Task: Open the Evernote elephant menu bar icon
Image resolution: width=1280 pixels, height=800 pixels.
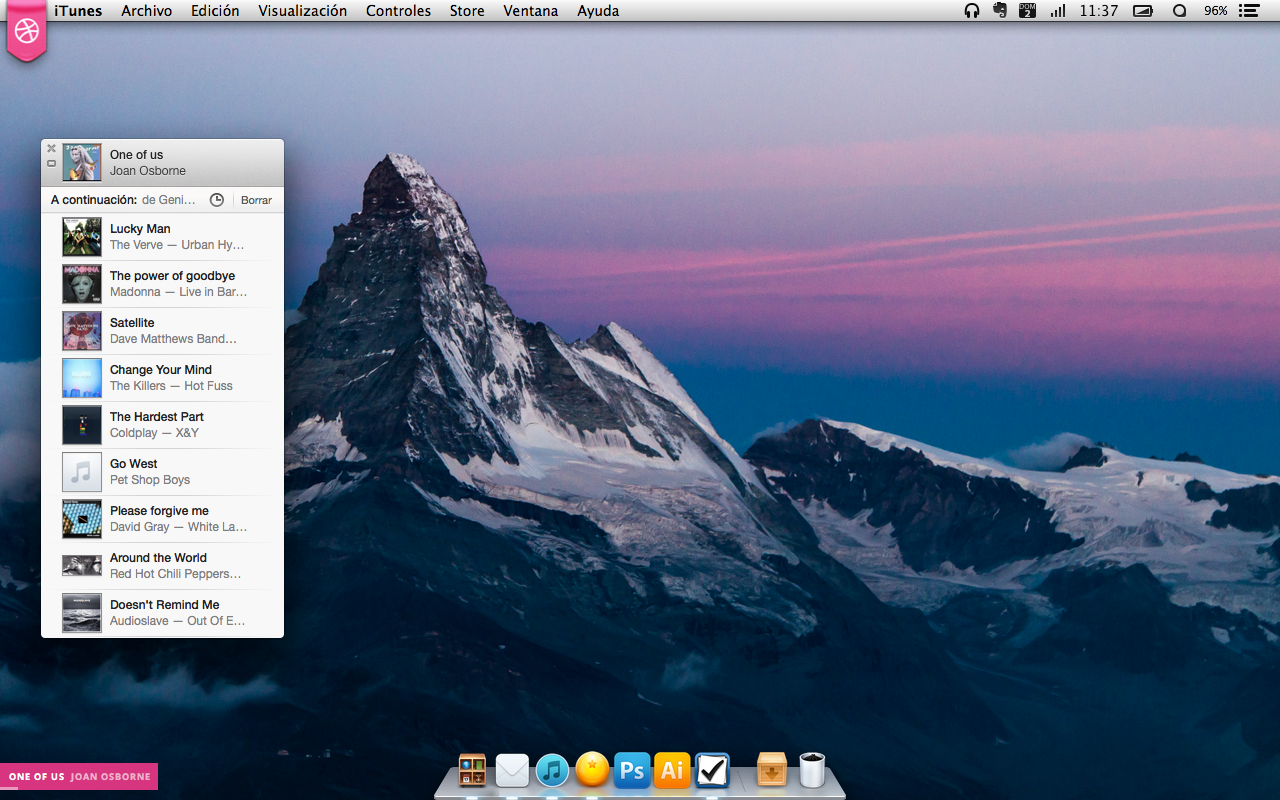Action: tap(999, 11)
